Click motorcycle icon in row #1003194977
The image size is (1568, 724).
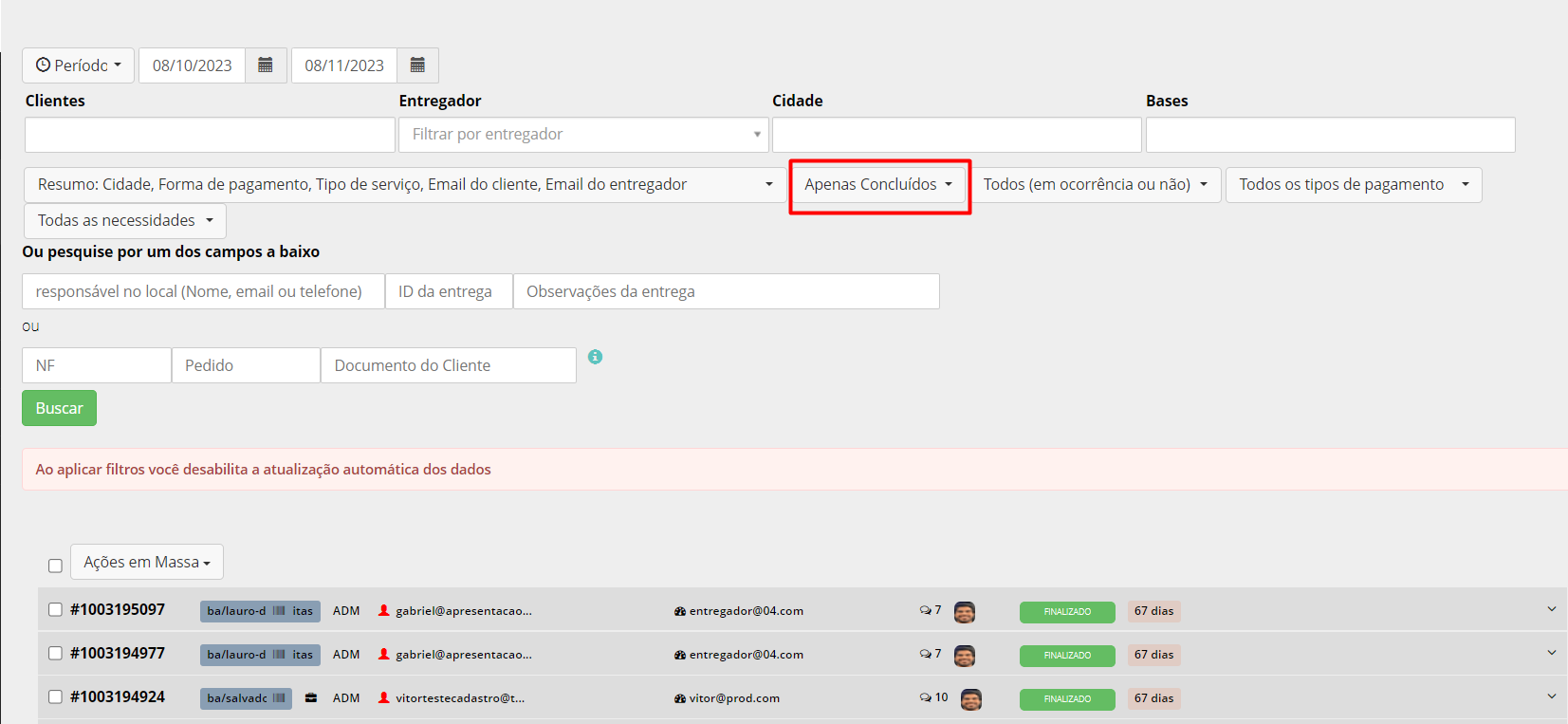tap(680, 655)
